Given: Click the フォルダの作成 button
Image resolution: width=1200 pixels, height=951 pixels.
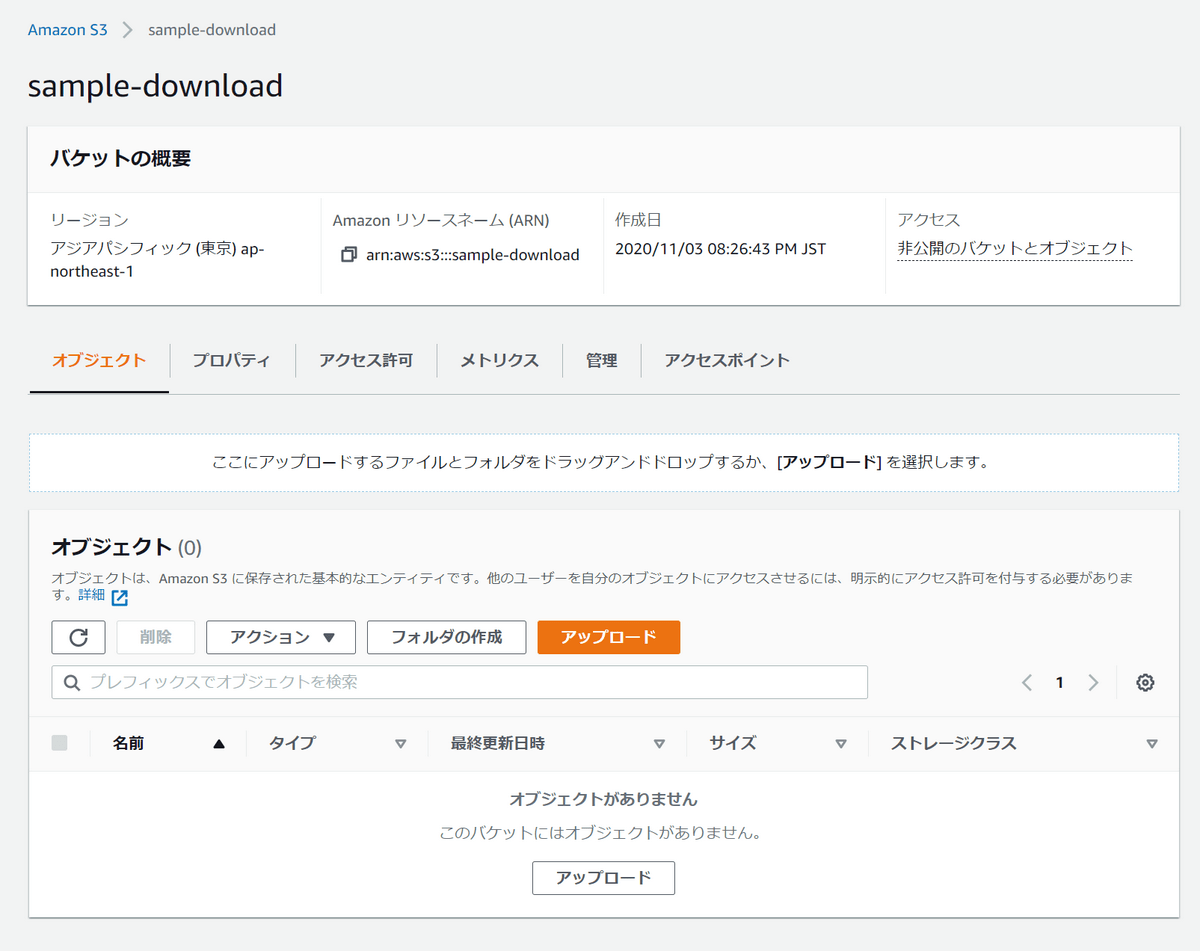Looking at the screenshot, I should click(x=446, y=637).
